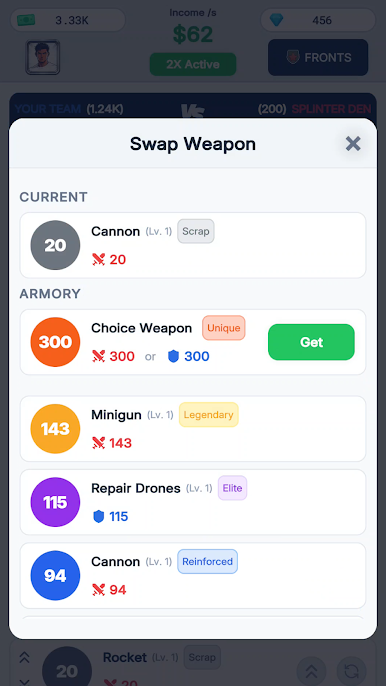The width and height of the screenshot is (386, 686).
Task: Click the Rocket upgrade double-chevron button
Action: [x=312, y=671]
